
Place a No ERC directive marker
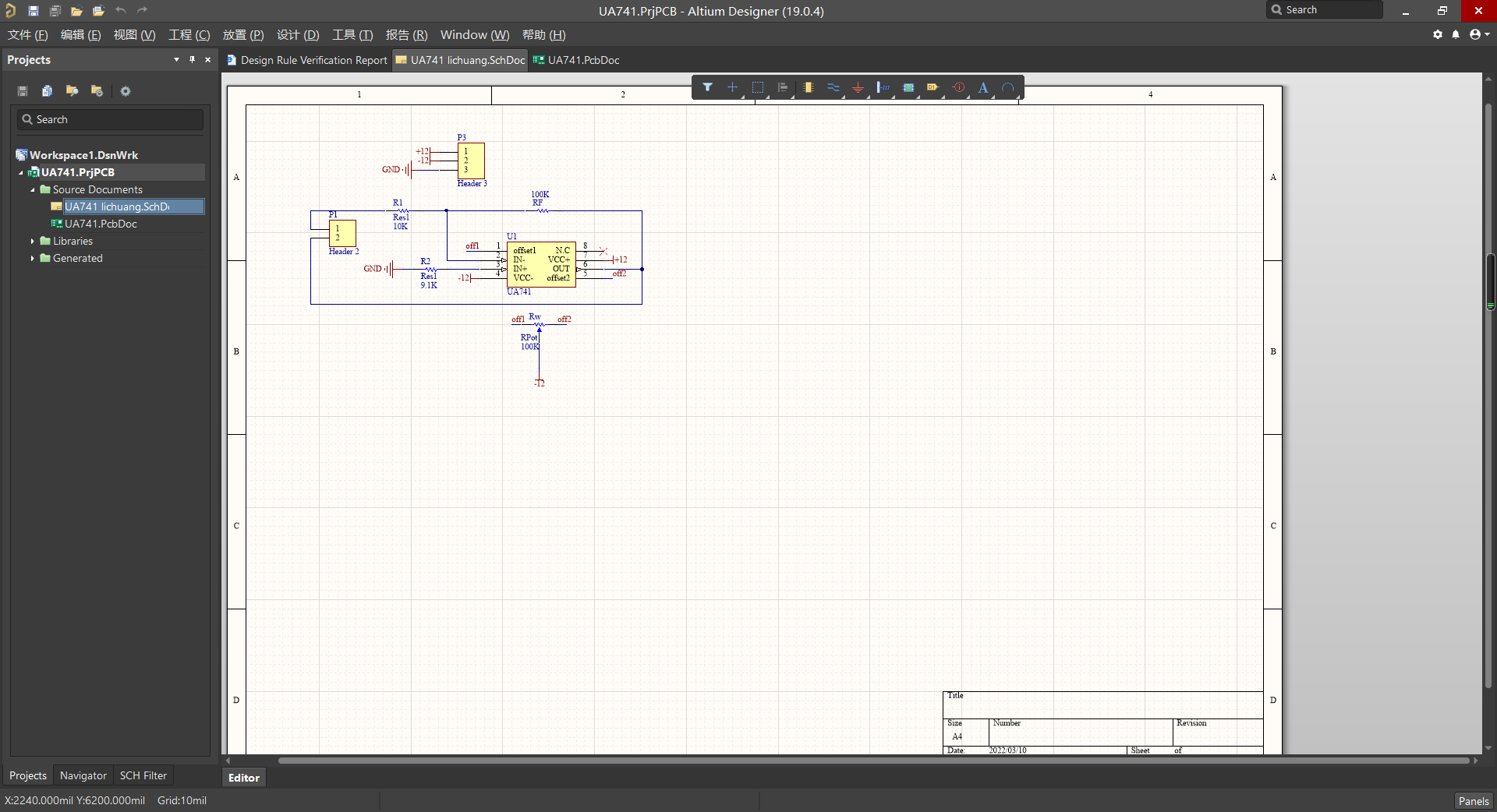(x=958, y=87)
